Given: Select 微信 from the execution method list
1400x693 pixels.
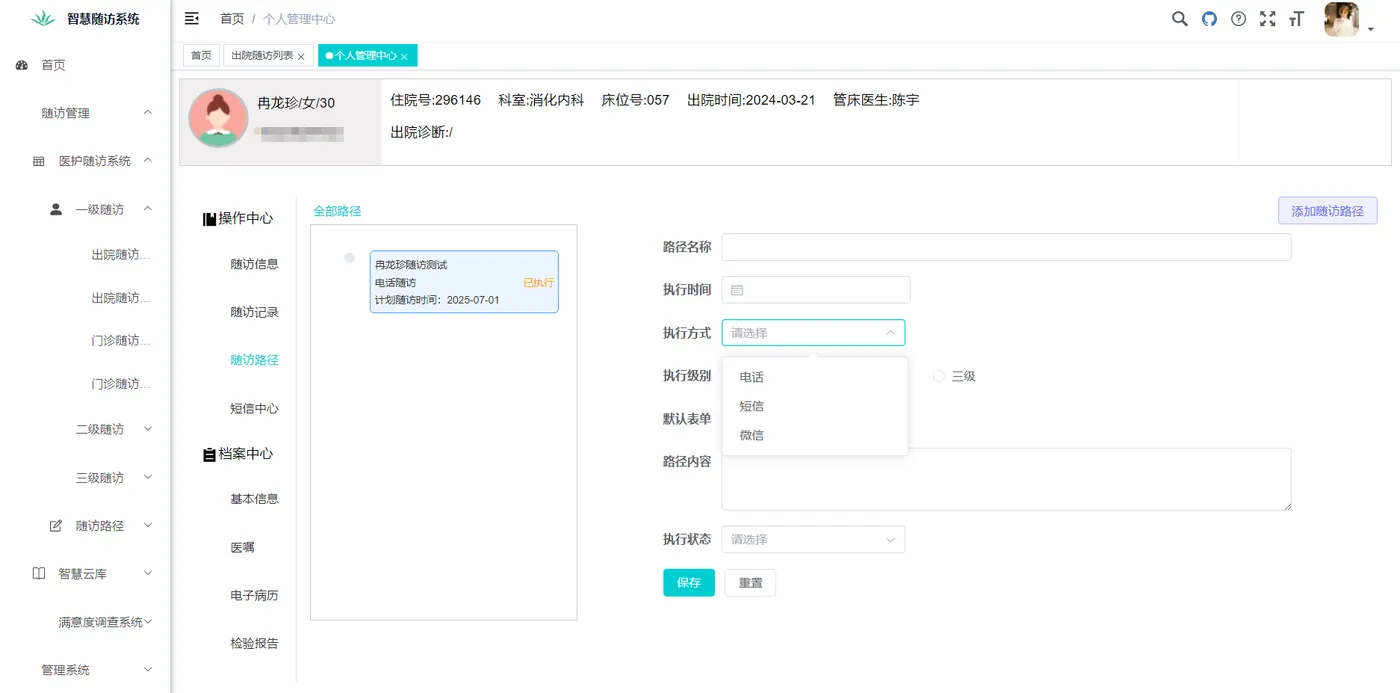Looking at the screenshot, I should click(751, 435).
